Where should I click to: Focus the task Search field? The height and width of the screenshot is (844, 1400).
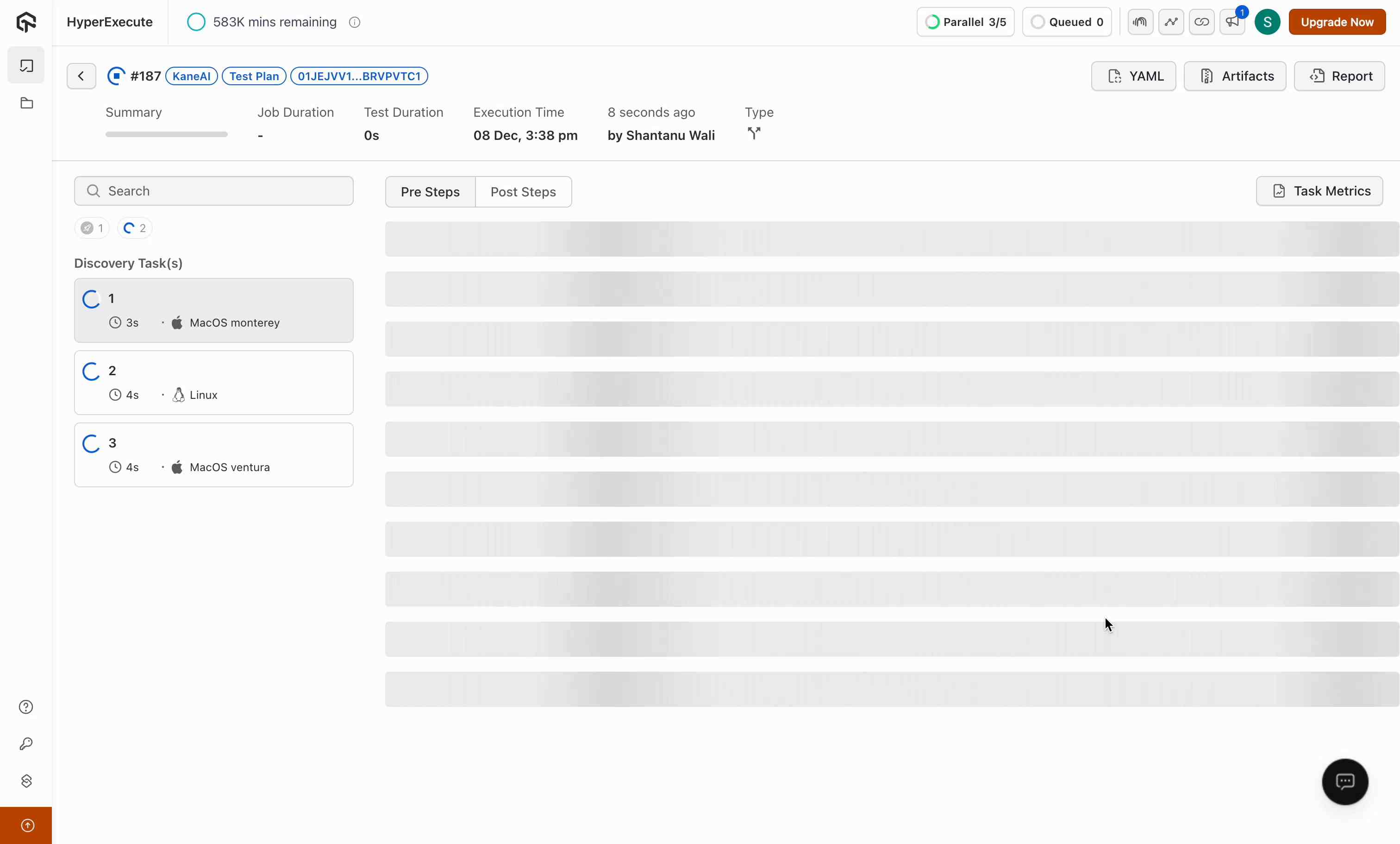click(213, 191)
